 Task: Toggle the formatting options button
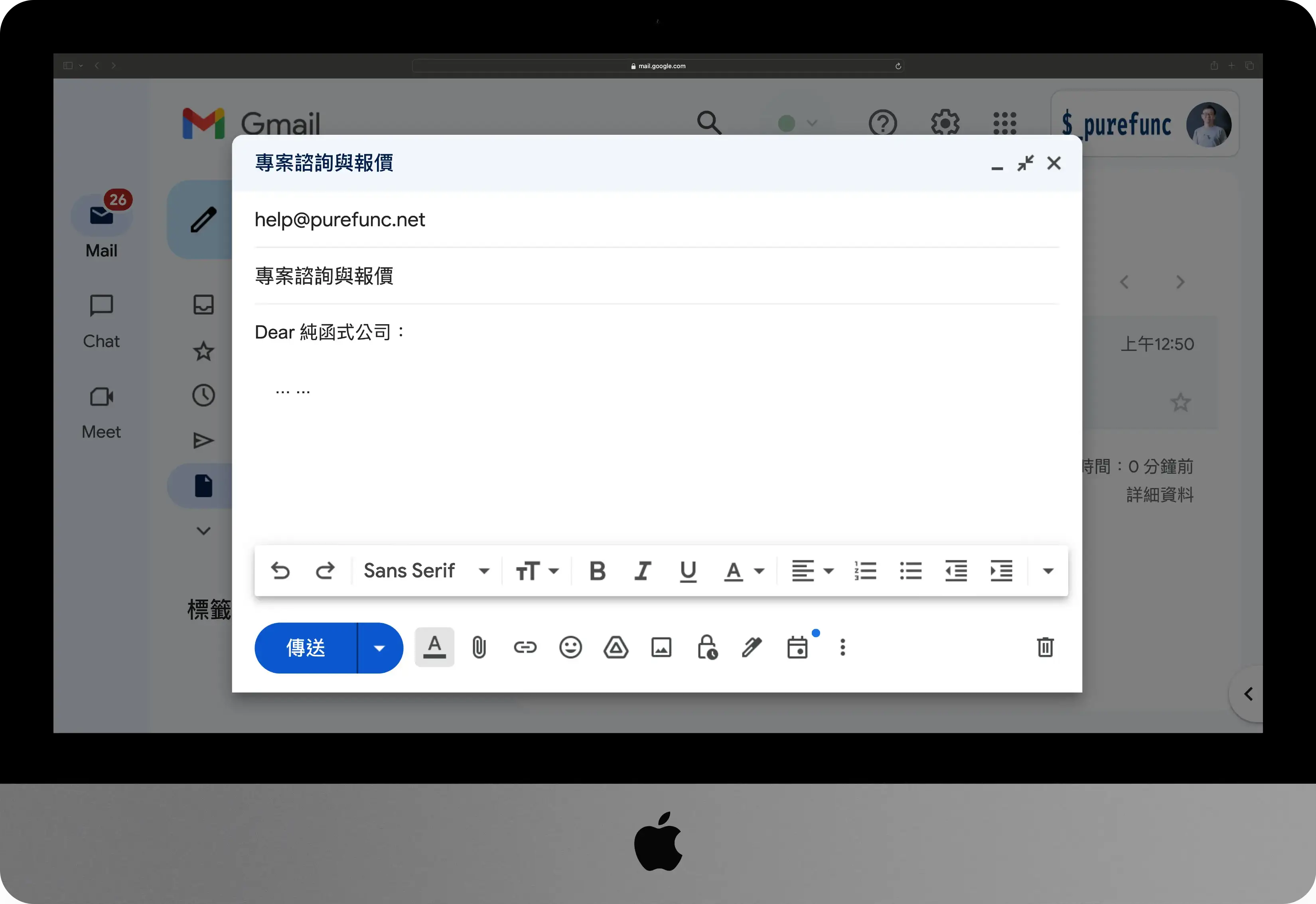(434, 647)
